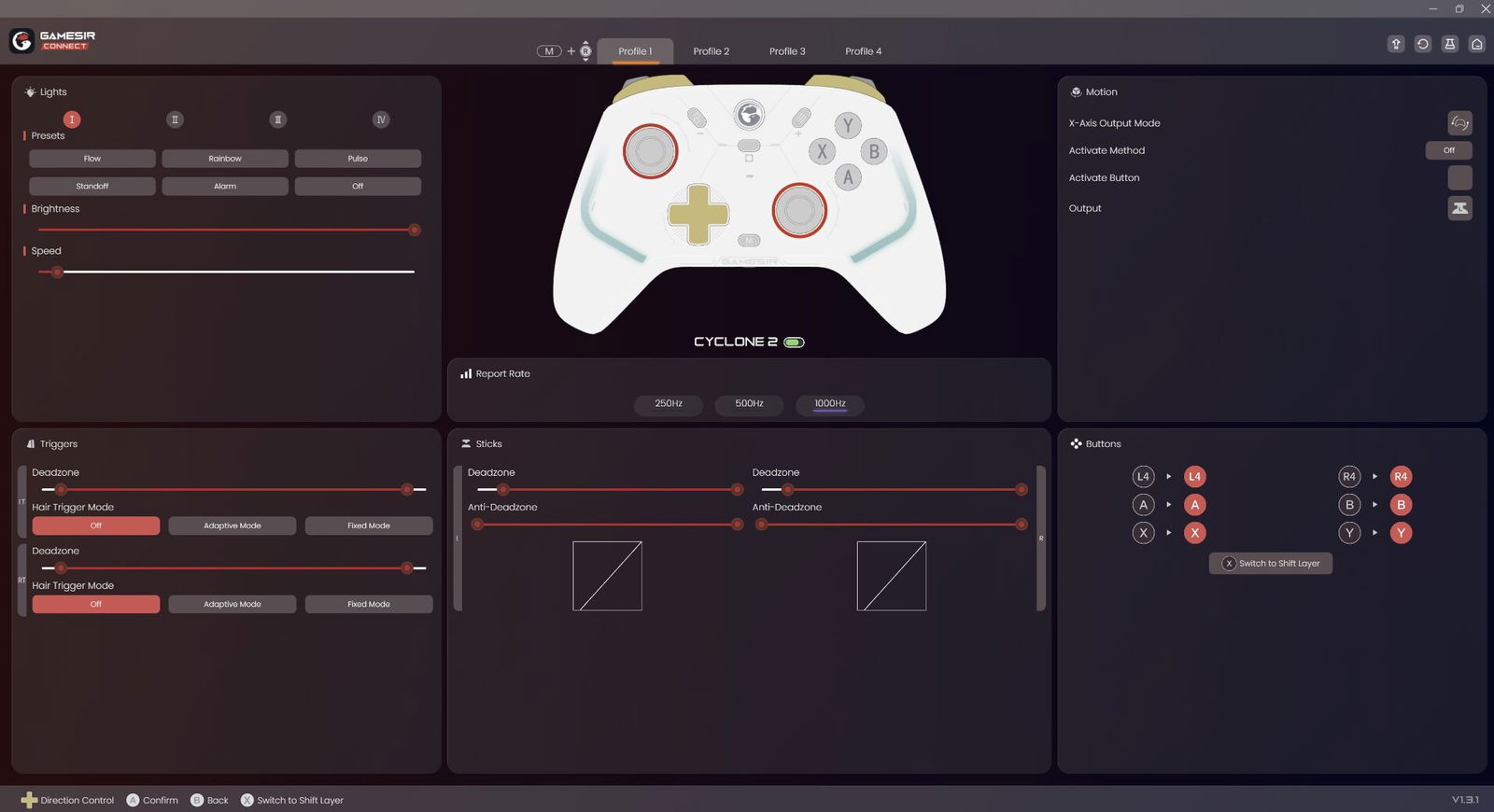
Task: Click the upload/export icon in top bar
Action: [x=1396, y=44]
